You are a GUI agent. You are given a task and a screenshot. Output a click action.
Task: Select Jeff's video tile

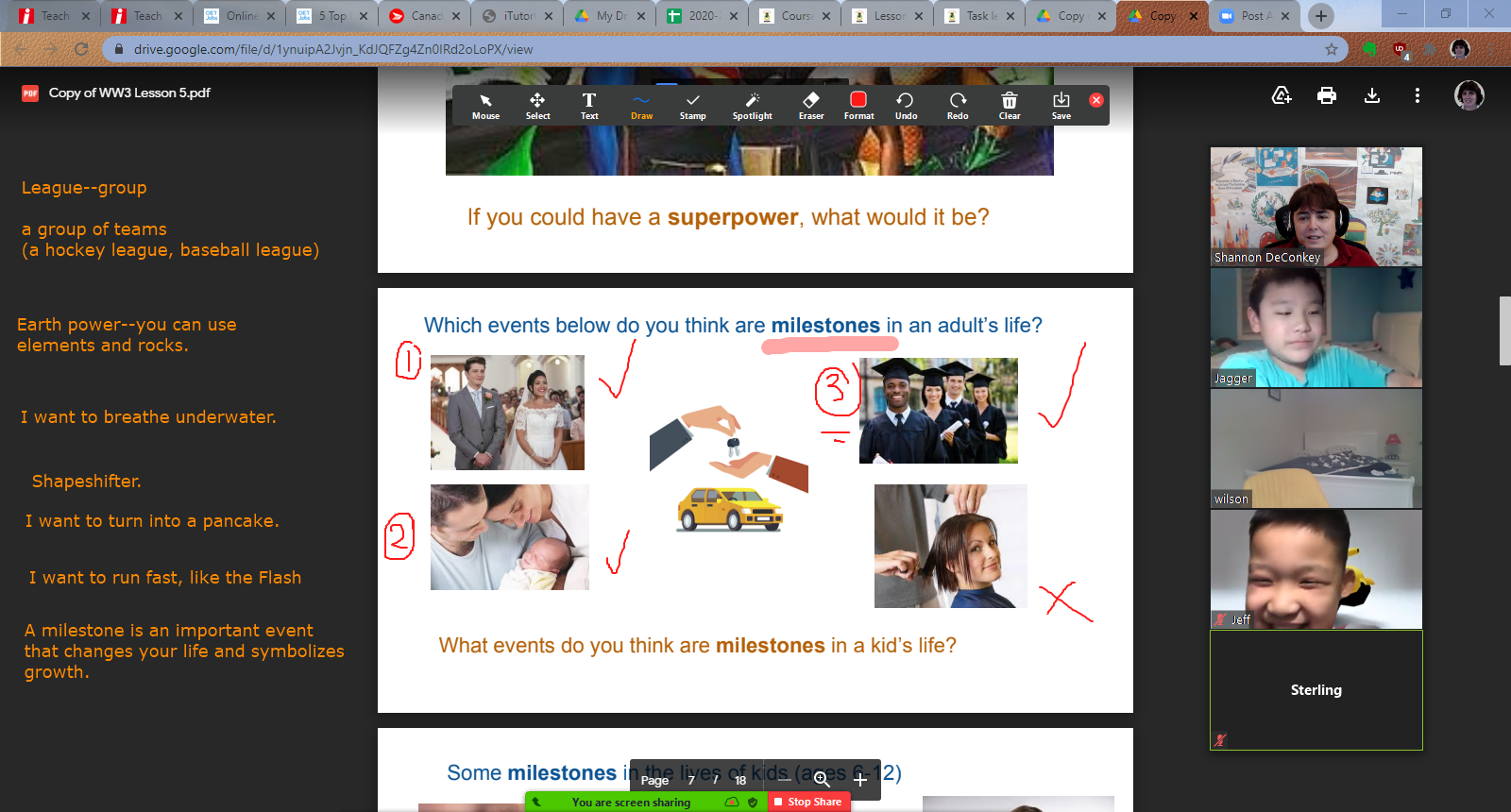[1316, 569]
